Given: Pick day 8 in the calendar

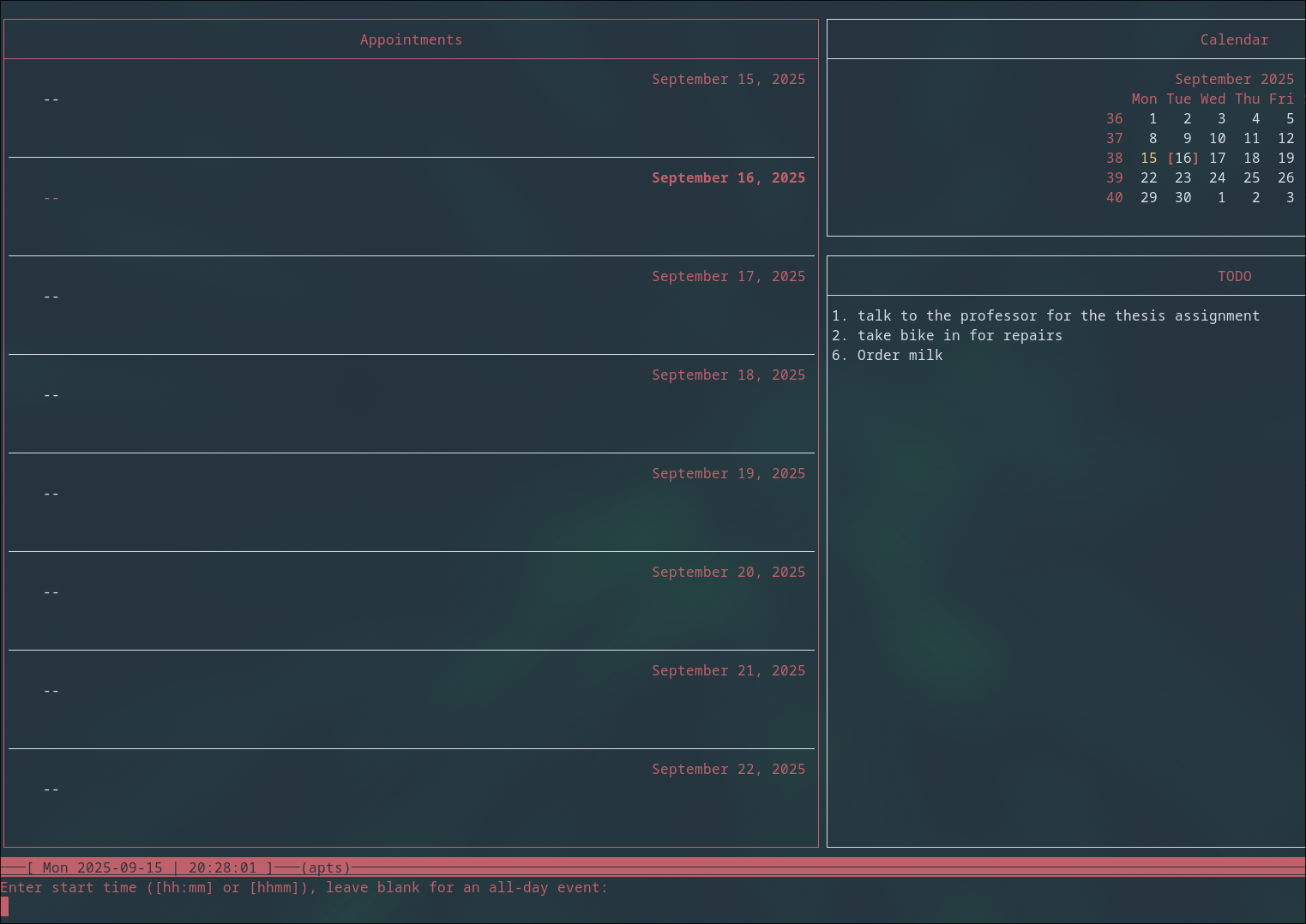Looking at the screenshot, I should click(1153, 138).
